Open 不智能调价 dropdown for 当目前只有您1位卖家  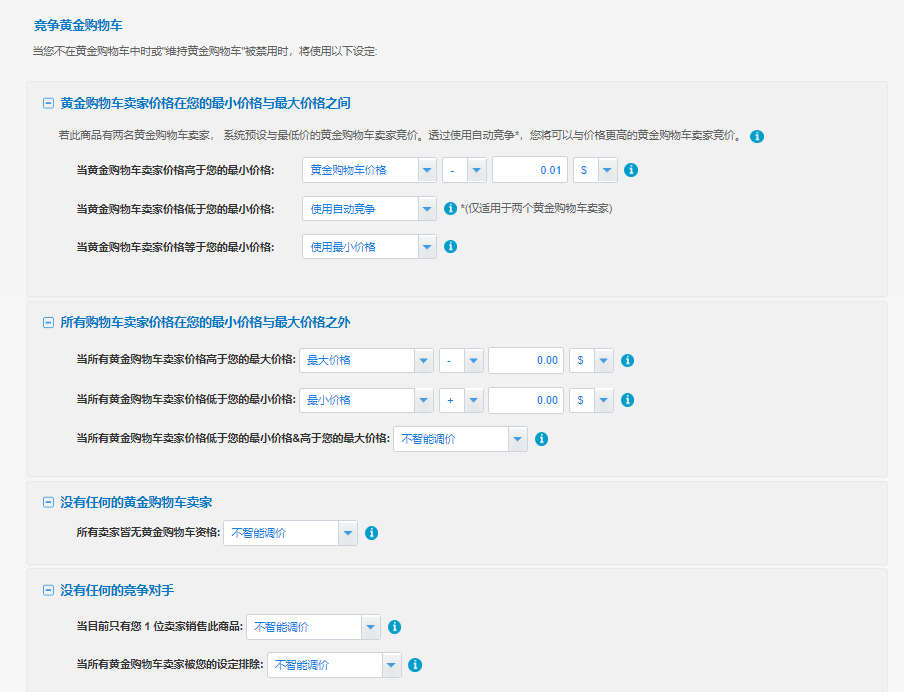click(313, 627)
